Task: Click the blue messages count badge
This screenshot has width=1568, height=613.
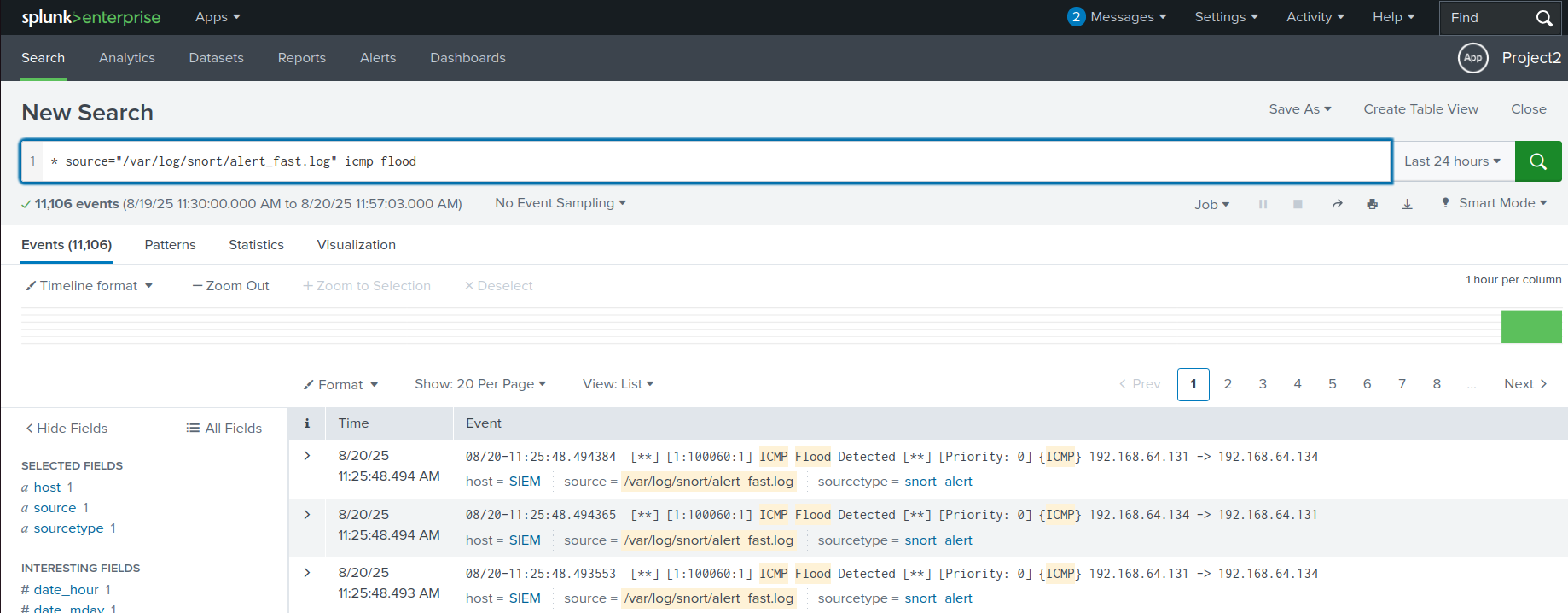Action: [x=1076, y=17]
